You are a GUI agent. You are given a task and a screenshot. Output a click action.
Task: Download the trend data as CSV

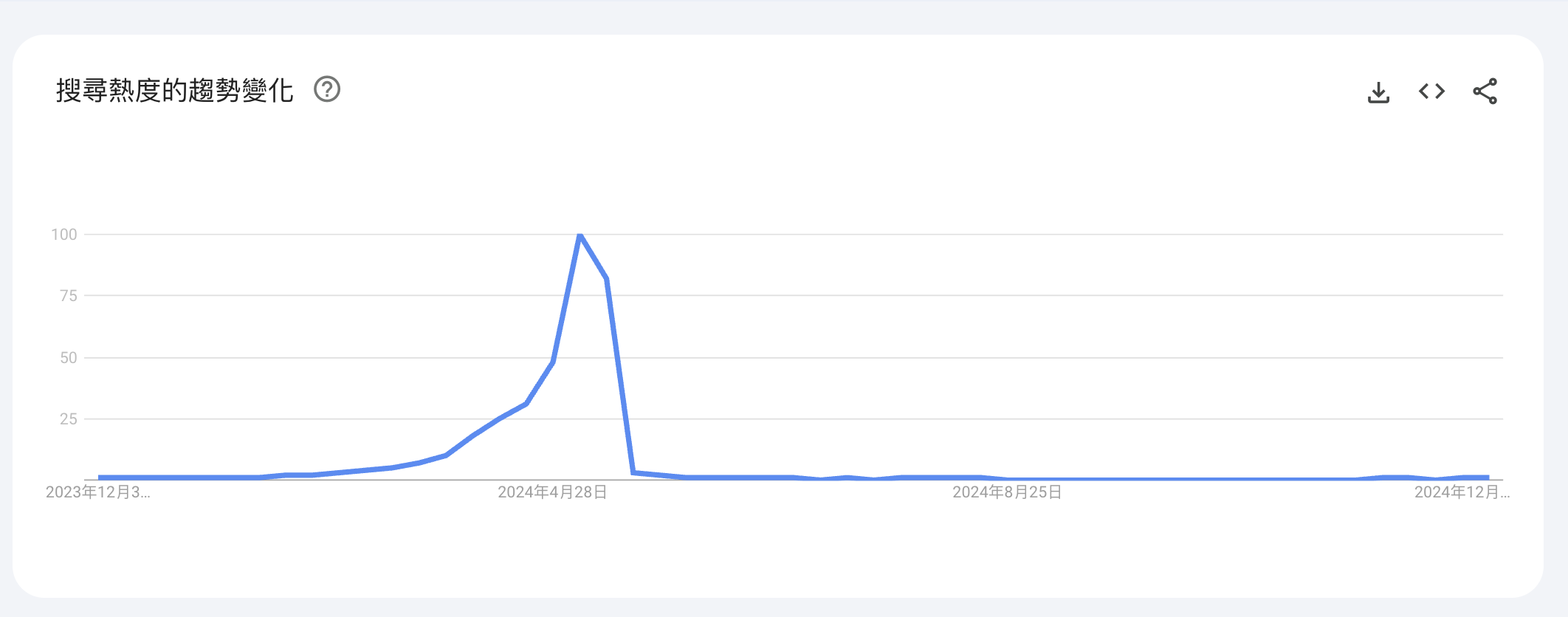[1378, 92]
